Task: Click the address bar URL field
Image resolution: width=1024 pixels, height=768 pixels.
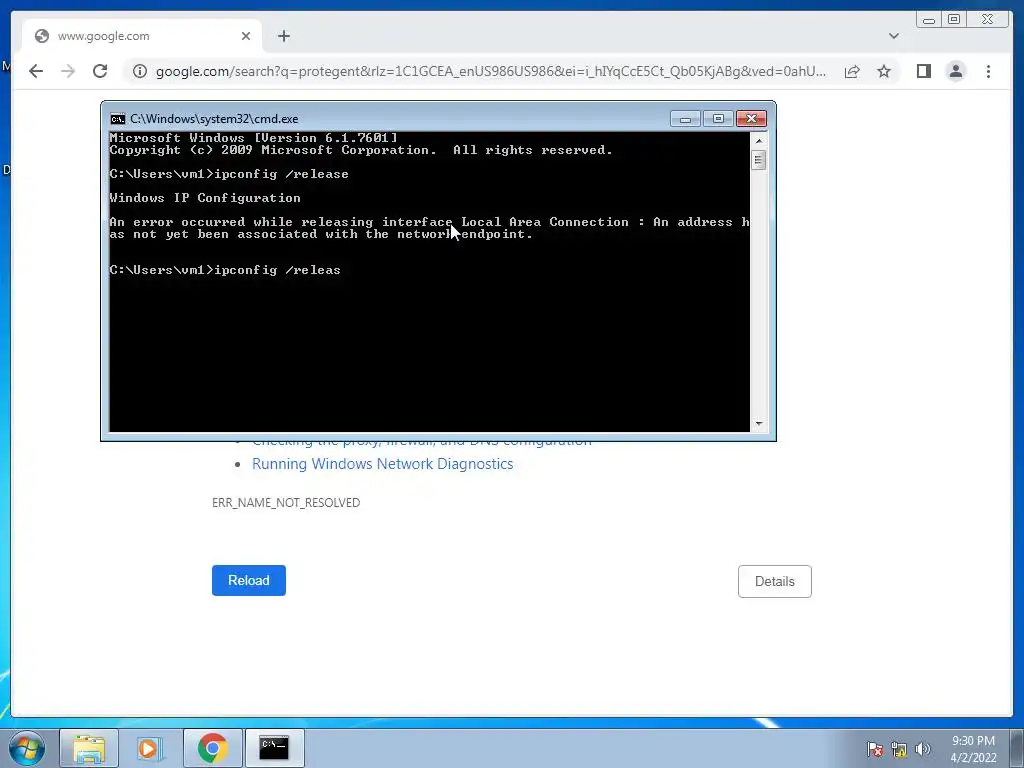Action: (x=490, y=71)
